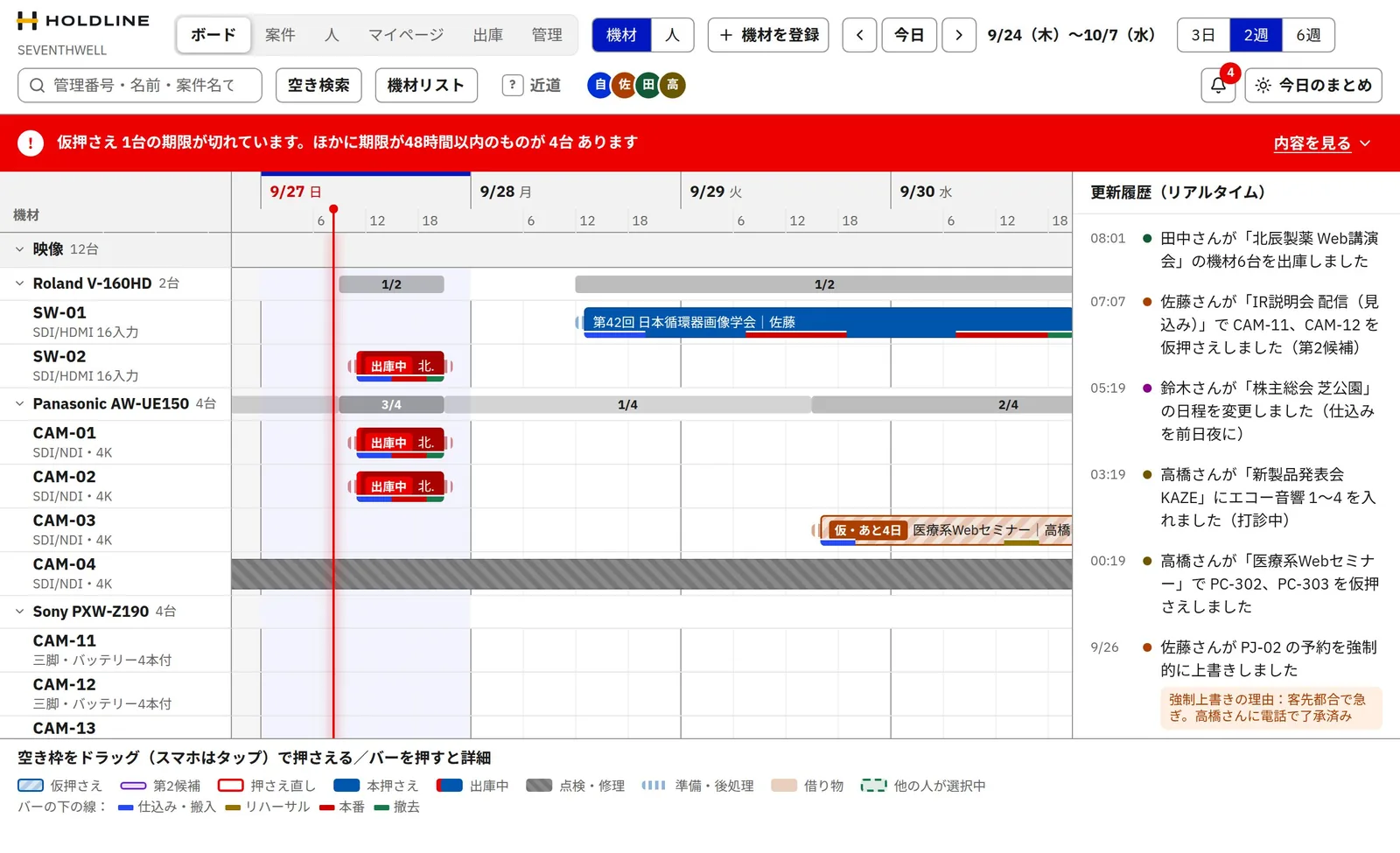Open the 近道 shortcuts help icon

[x=513, y=85]
